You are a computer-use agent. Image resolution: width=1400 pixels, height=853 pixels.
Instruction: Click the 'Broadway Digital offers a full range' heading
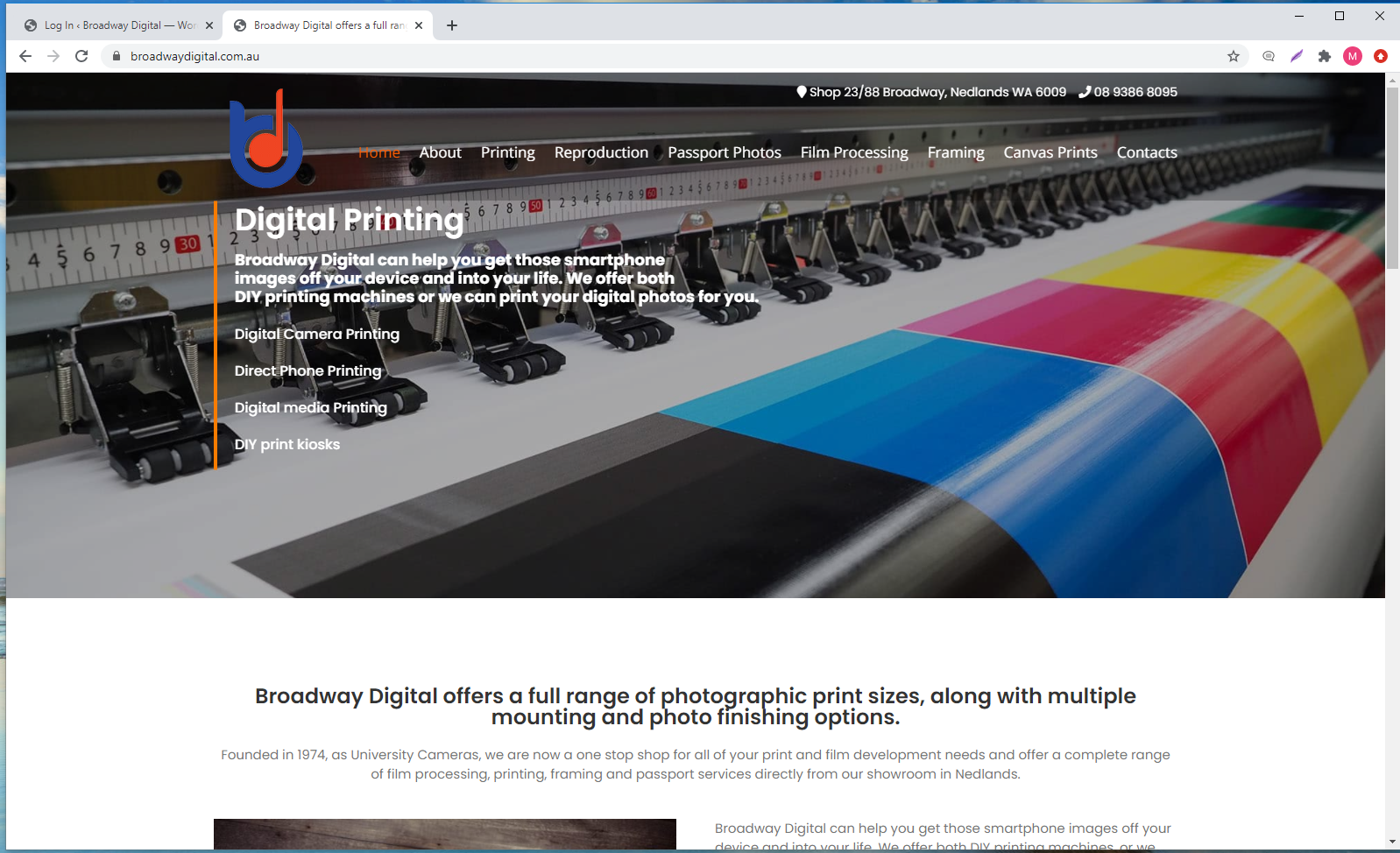(x=696, y=707)
